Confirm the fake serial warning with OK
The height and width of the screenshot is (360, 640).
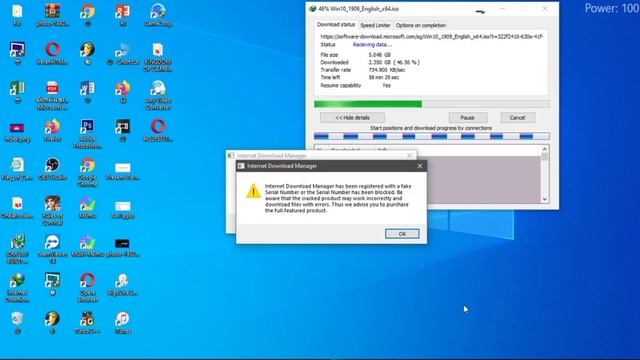point(402,234)
